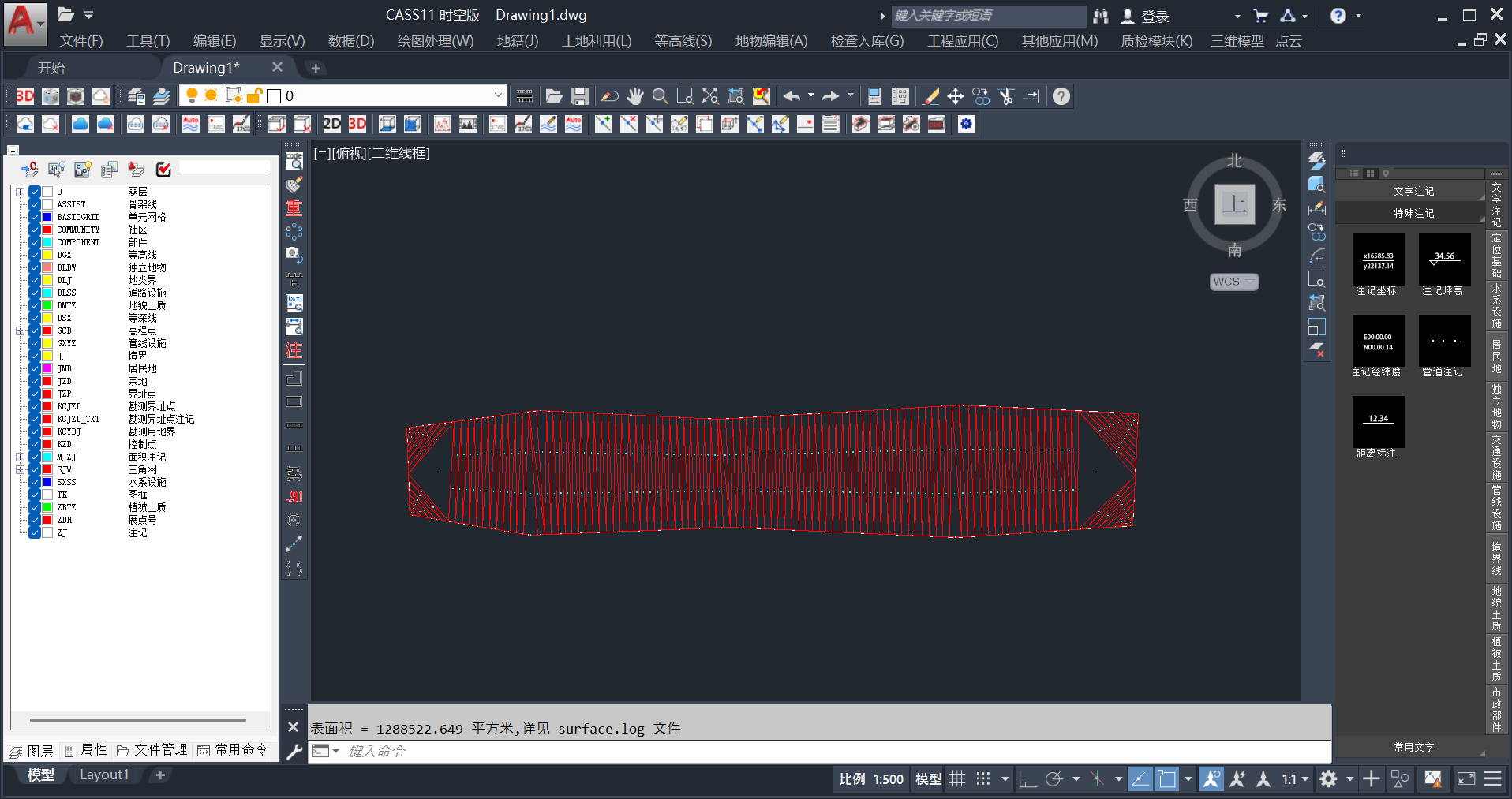Toggle visibility checkbox of DGX layer
The height and width of the screenshot is (799, 1512).
tap(35, 255)
